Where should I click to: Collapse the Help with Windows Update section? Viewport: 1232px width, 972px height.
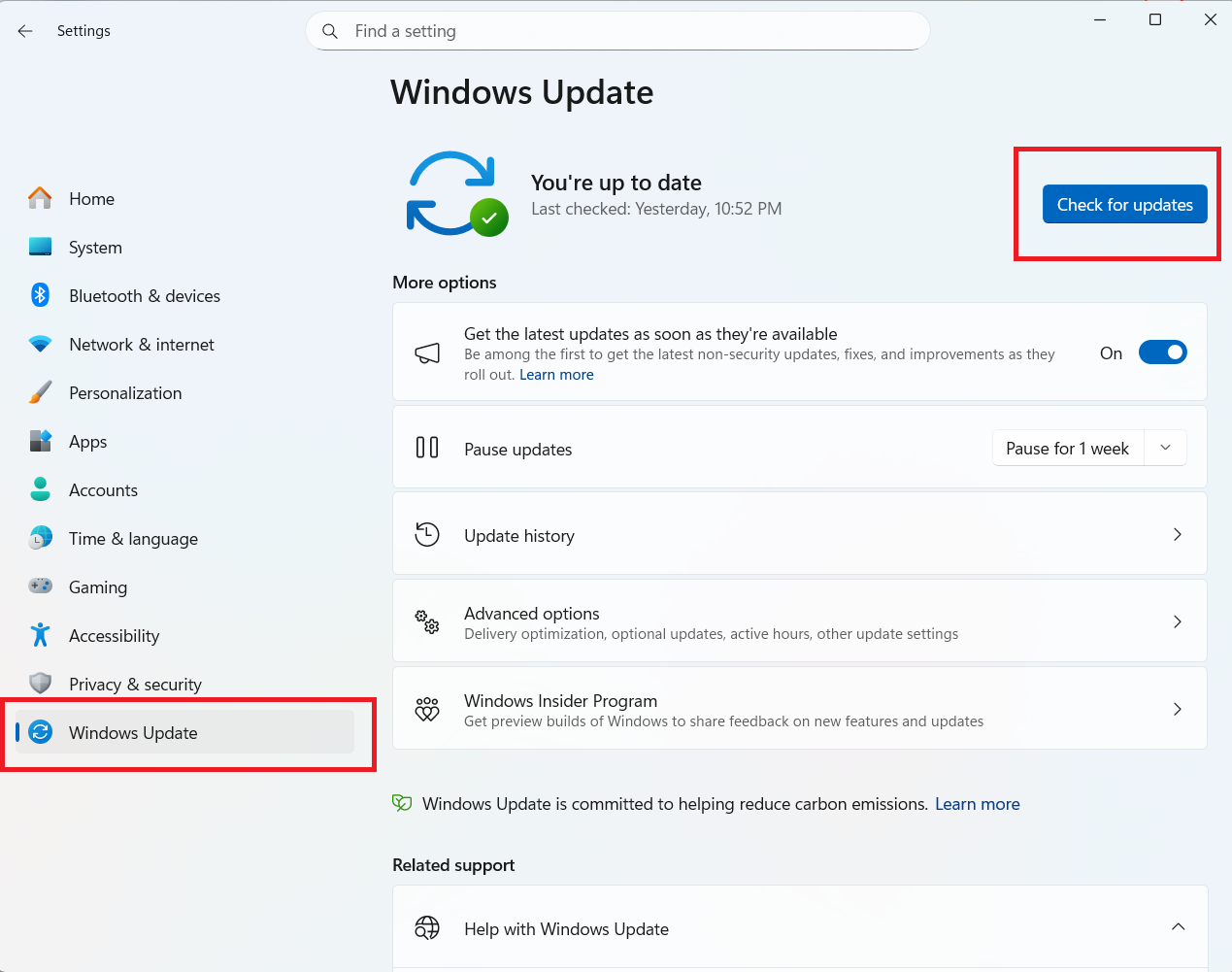[x=1178, y=927]
